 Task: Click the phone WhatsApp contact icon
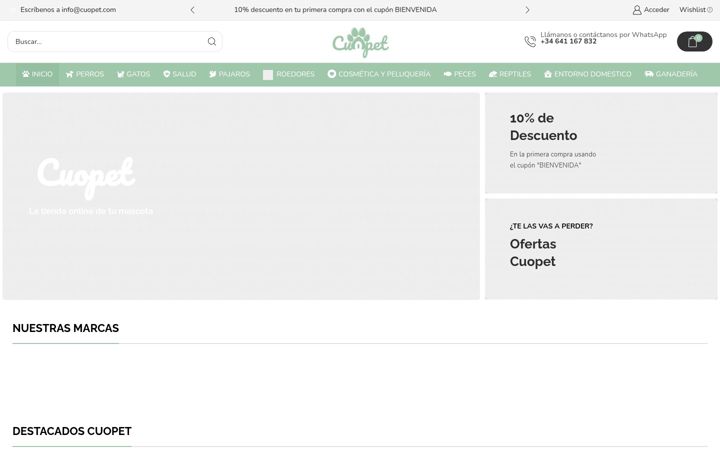(530, 41)
